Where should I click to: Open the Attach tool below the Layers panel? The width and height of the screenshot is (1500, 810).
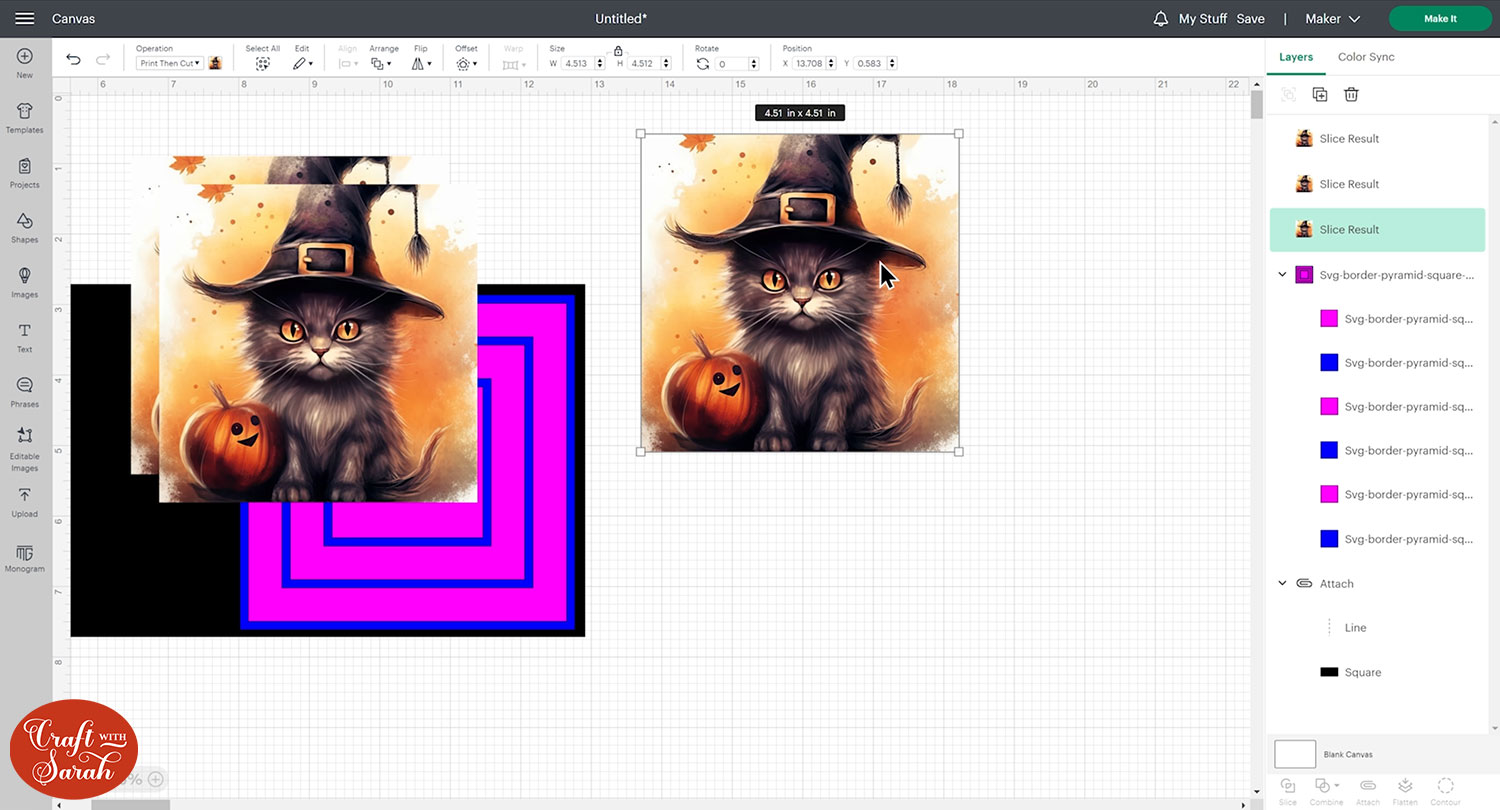1366,789
